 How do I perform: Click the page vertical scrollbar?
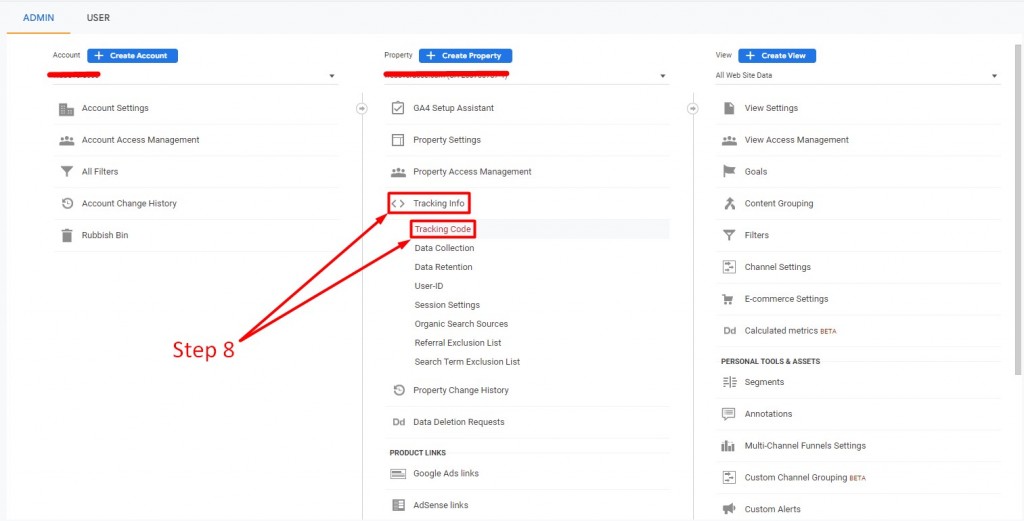[x=1019, y=210]
